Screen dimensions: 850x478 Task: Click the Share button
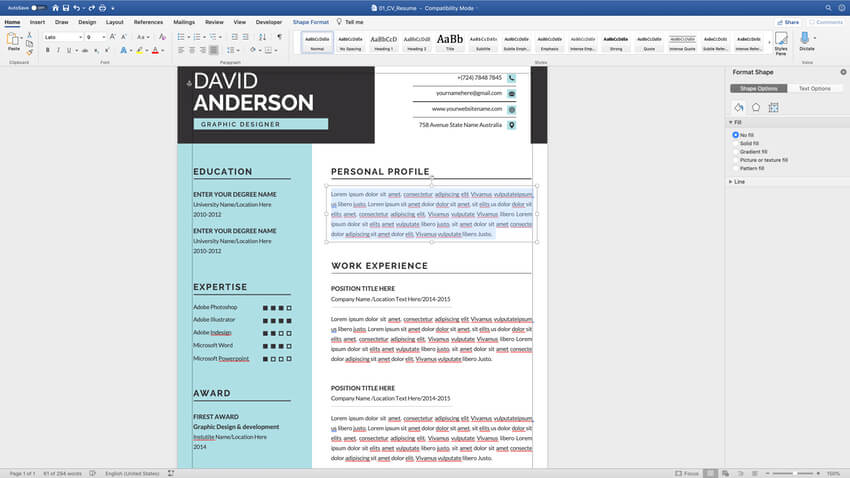pyautogui.click(x=788, y=22)
